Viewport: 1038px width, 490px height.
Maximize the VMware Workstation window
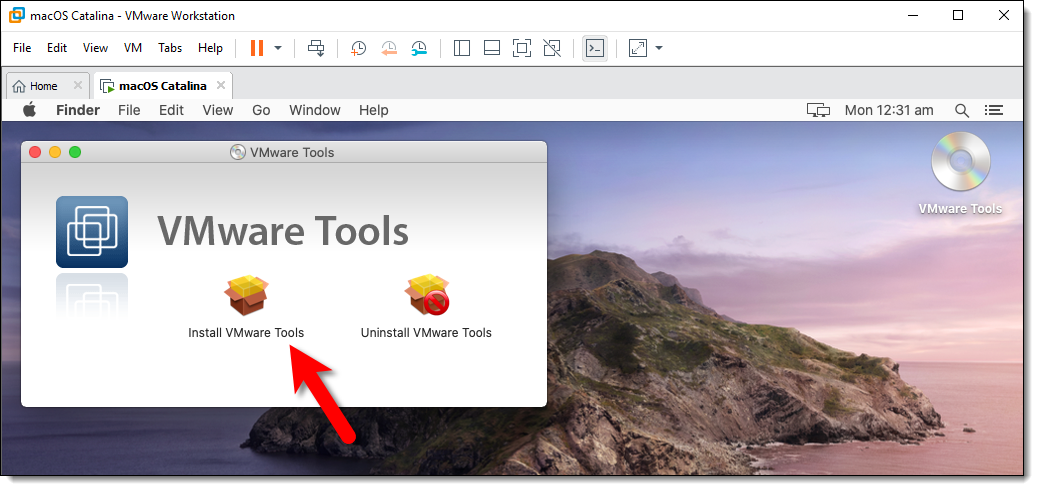pyautogui.click(x=958, y=15)
